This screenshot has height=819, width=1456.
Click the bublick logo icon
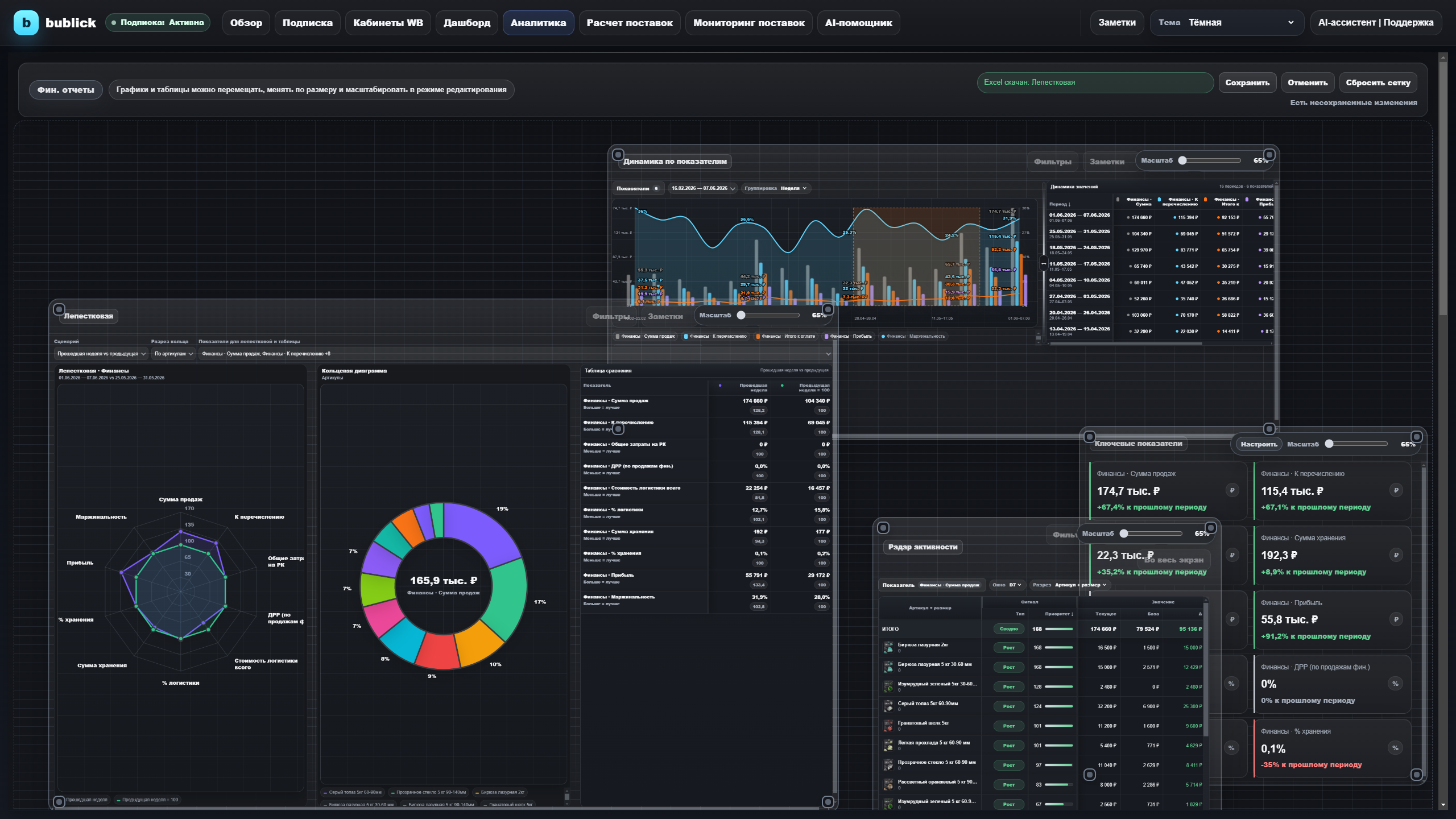tap(26, 23)
